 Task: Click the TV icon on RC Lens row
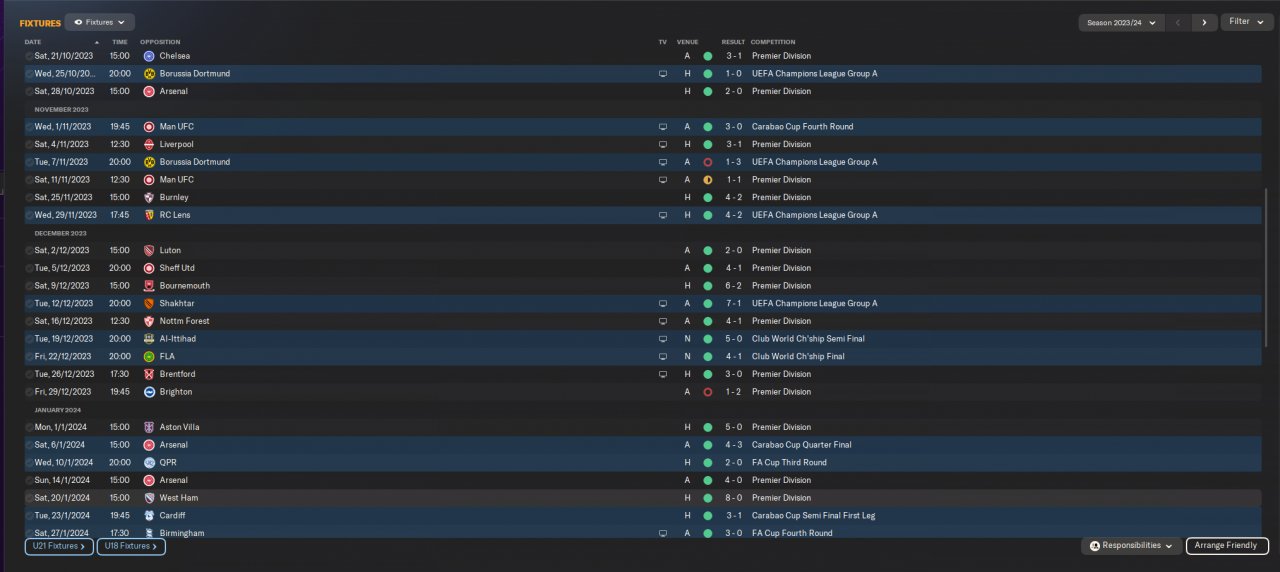point(662,215)
